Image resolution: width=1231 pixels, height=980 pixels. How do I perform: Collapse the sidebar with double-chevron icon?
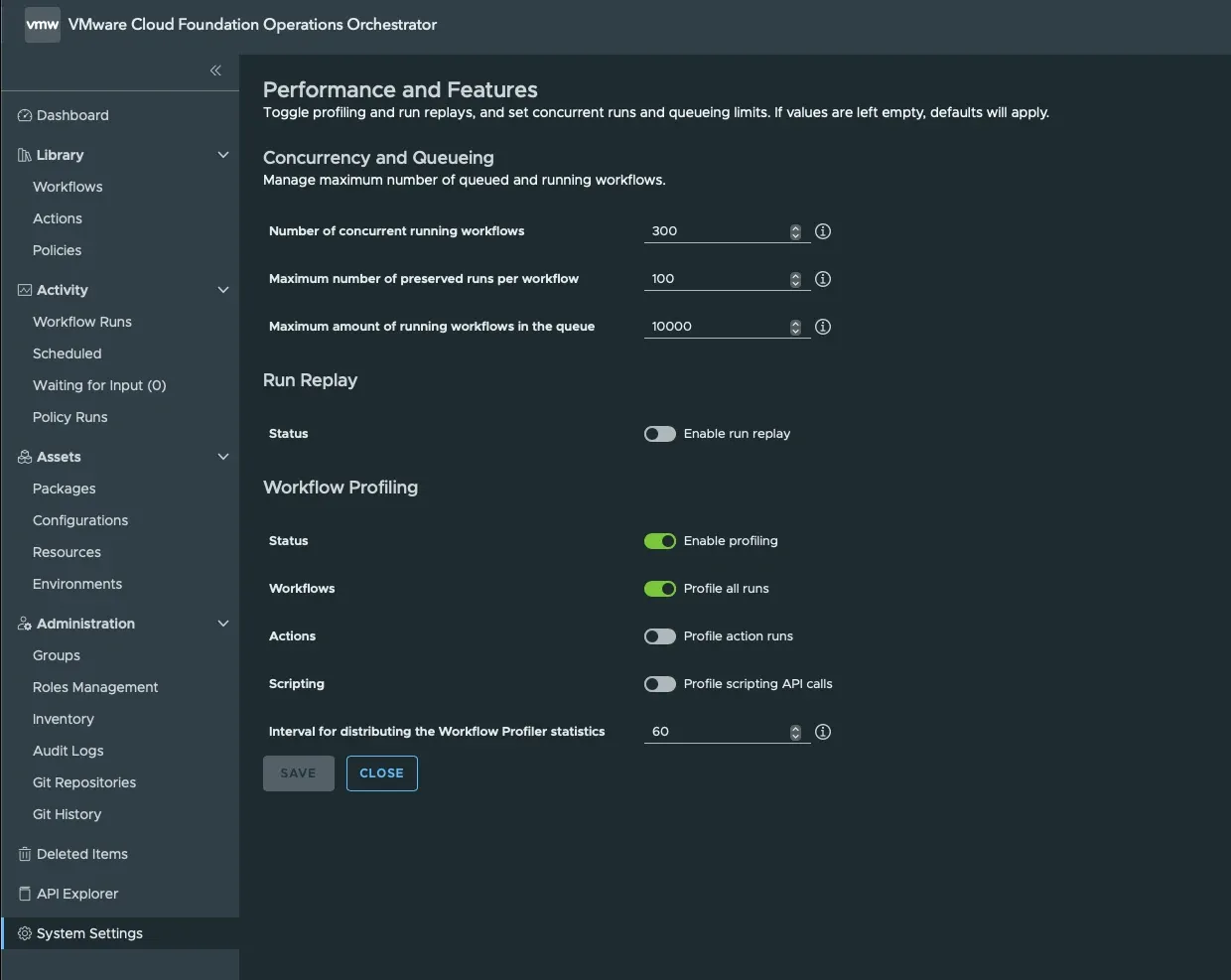[x=215, y=70]
